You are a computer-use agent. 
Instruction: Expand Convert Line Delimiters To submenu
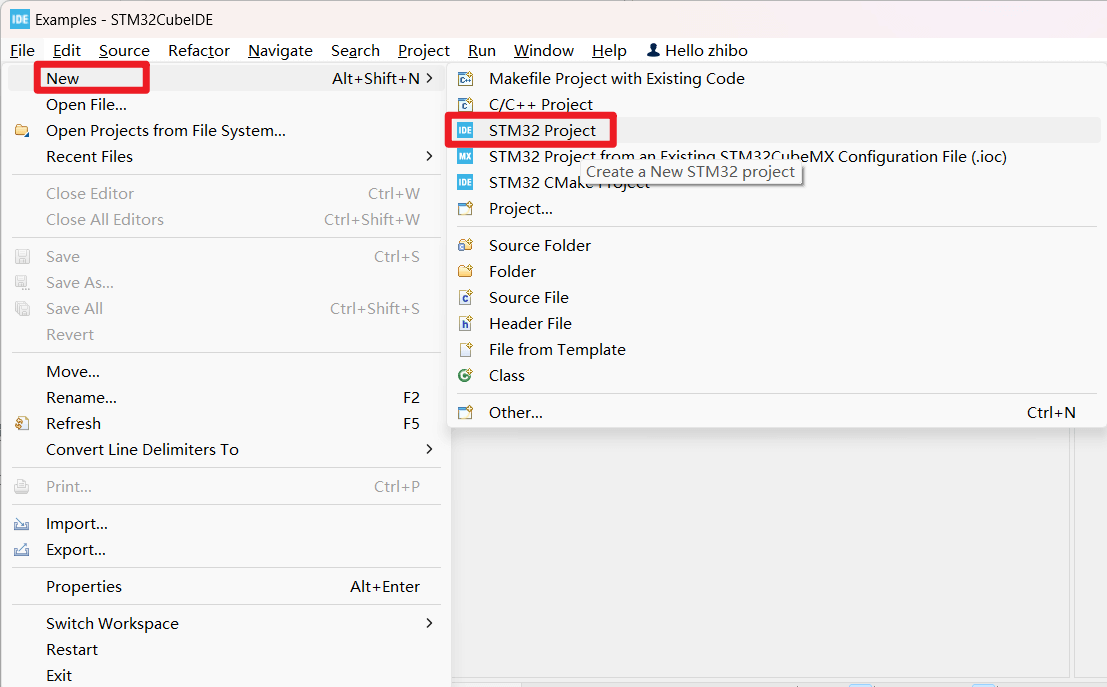pyautogui.click(x=429, y=449)
